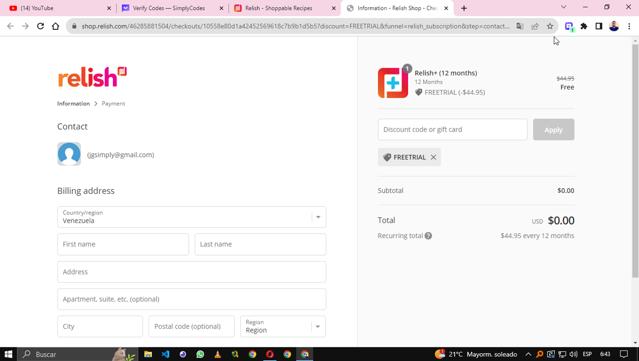Viewport: 639px width, 361px height.
Task: Click the page vertical scrollbar
Action: 635,161
